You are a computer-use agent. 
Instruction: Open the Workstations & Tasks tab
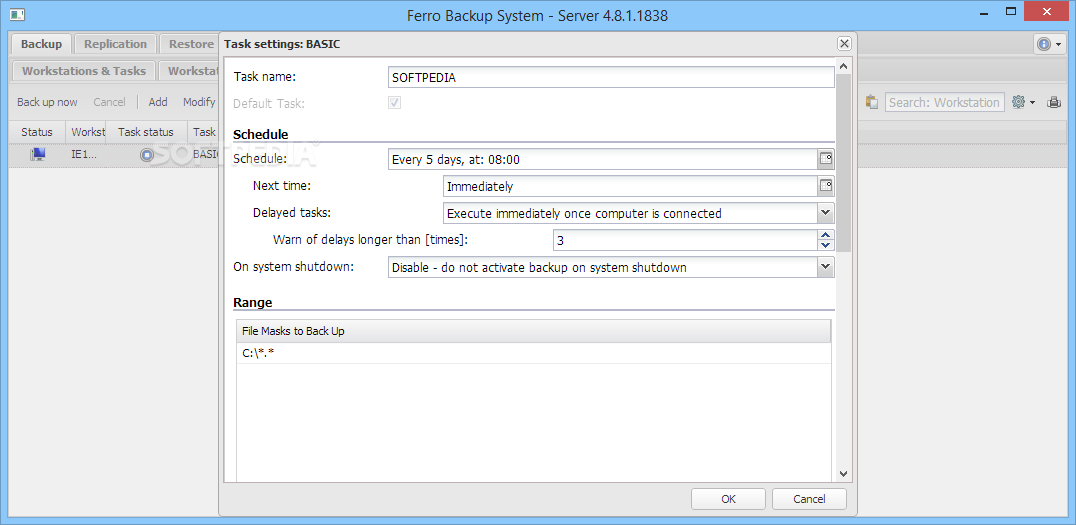pos(84,71)
